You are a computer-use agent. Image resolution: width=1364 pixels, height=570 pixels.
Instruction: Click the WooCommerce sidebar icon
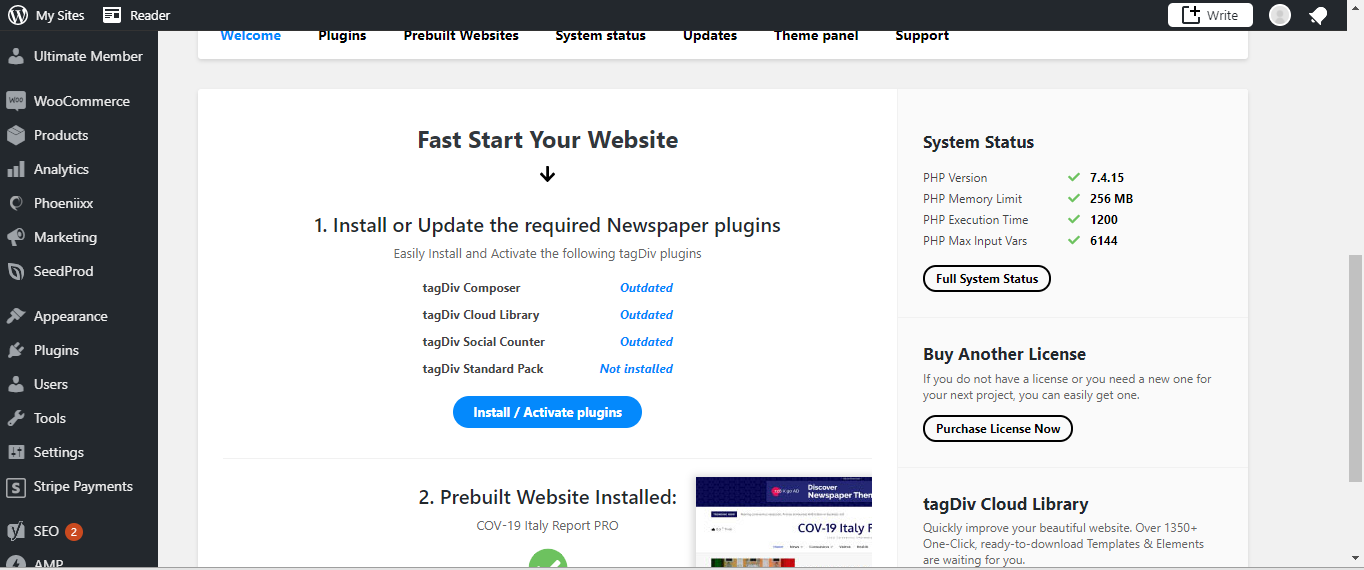click(x=16, y=101)
